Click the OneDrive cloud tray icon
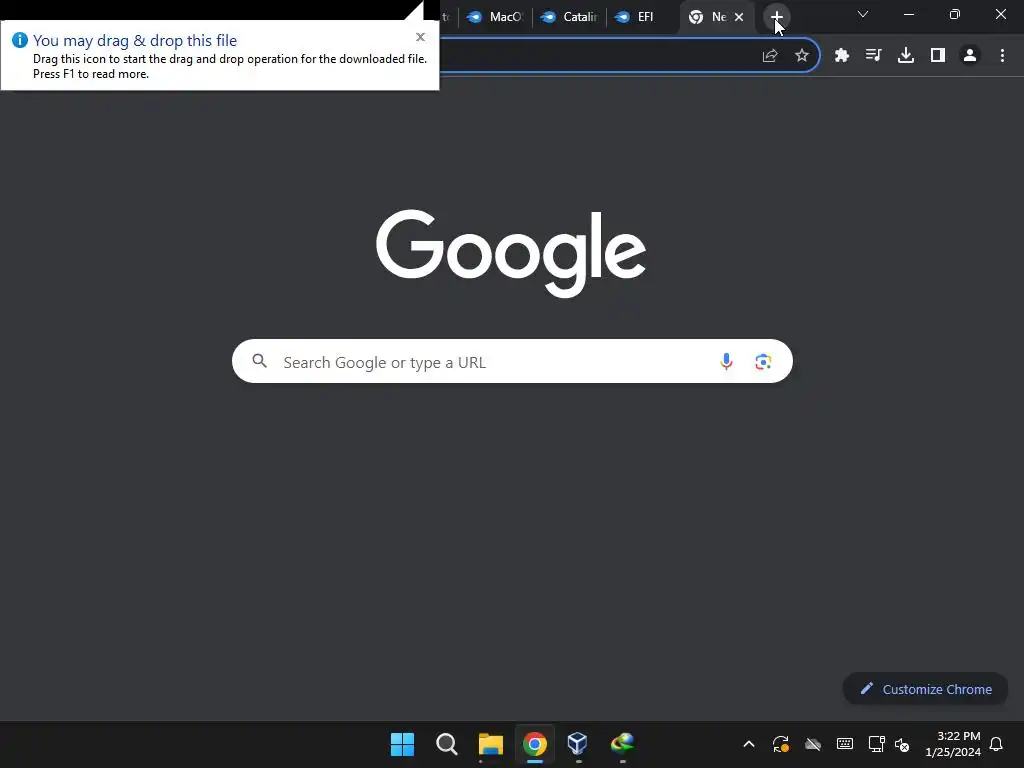This screenshot has width=1024, height=768. [813, 744]
